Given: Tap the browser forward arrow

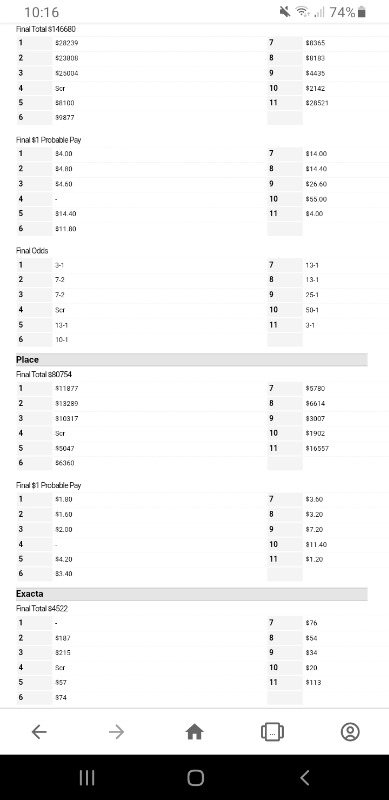Looking at the screenshot, I should click(116, 732).
